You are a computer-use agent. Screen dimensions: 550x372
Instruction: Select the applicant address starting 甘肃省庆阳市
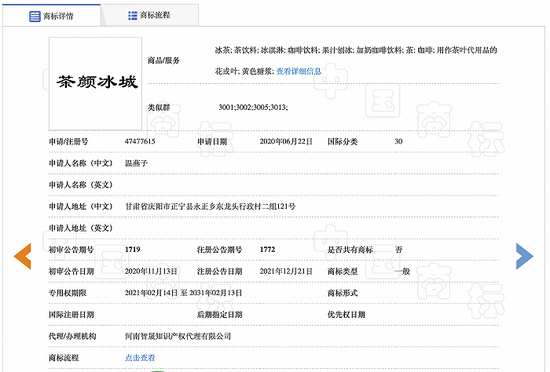tap(210, 206)
